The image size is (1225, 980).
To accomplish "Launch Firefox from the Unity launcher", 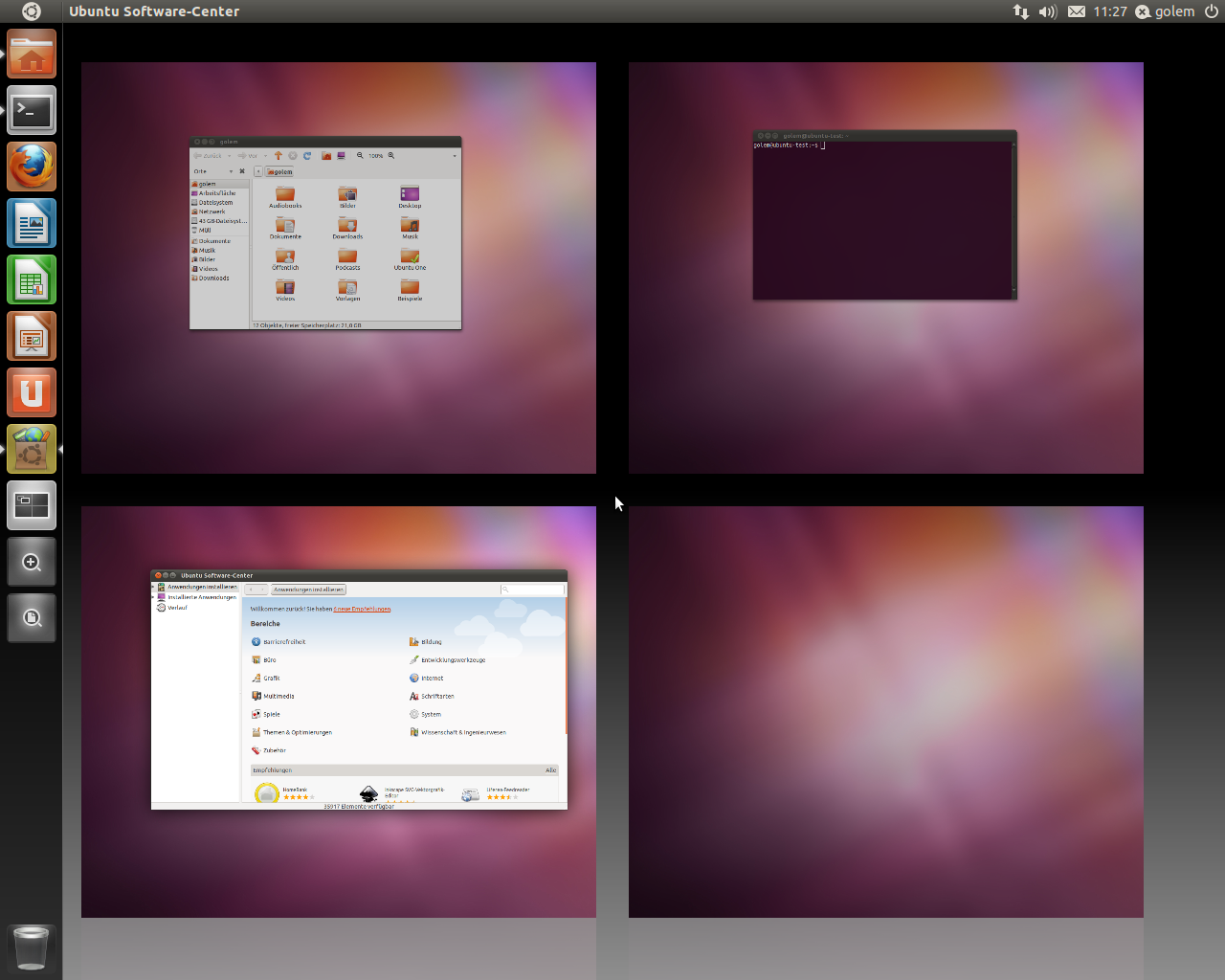I will [x=32, y=166].
